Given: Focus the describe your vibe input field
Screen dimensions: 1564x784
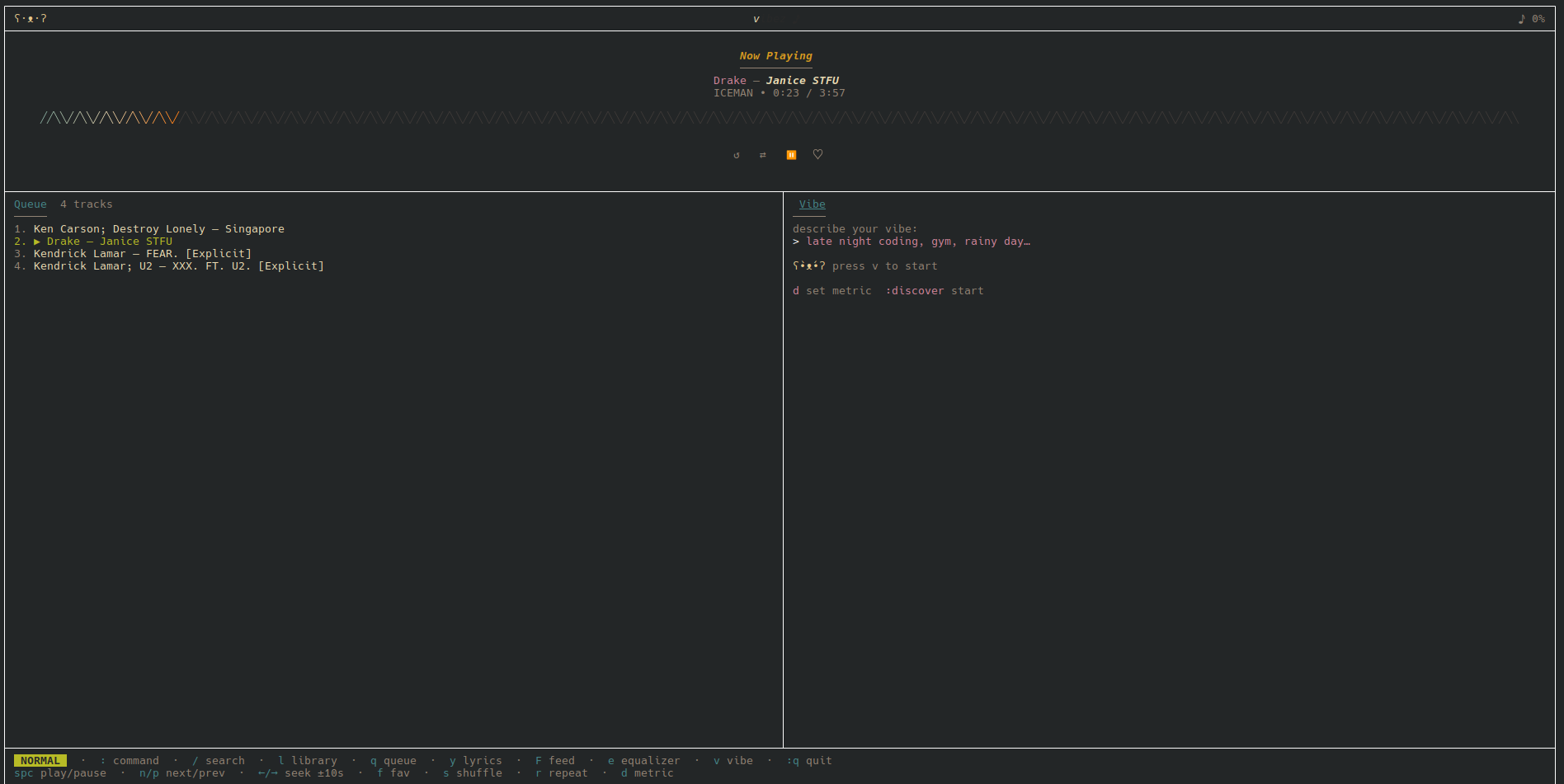Looking at the screenshot, I should [x=912, y=242].
